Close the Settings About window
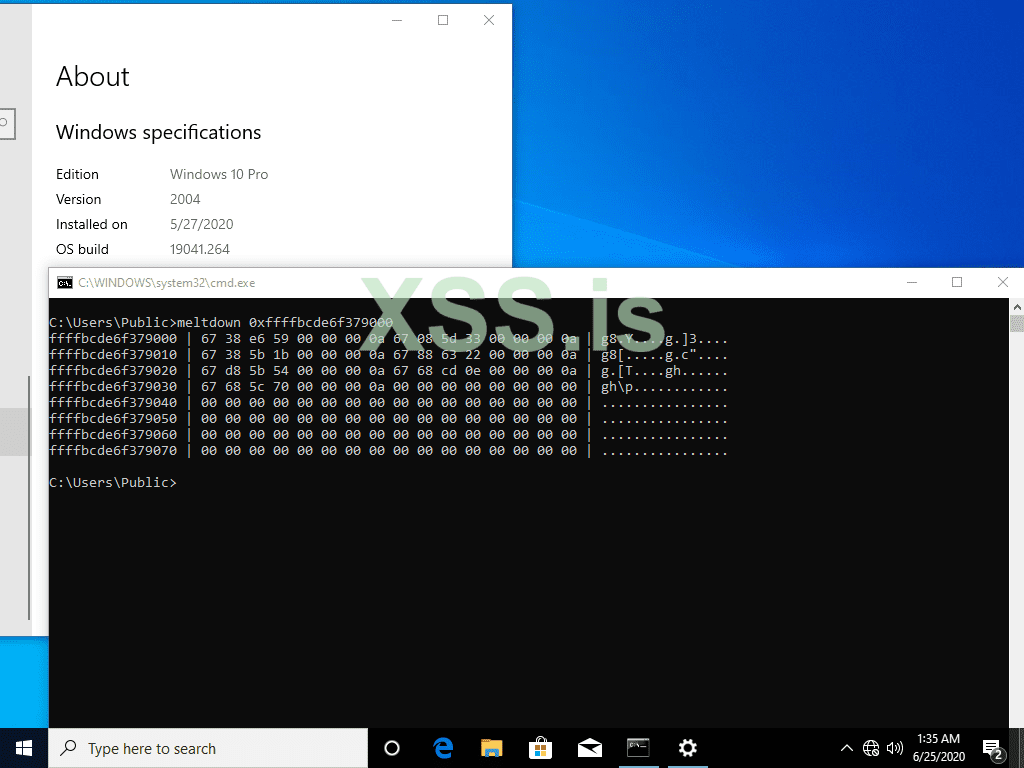Image resolution: width=1024 pixels, height=768 pixels. coord(489,20)
